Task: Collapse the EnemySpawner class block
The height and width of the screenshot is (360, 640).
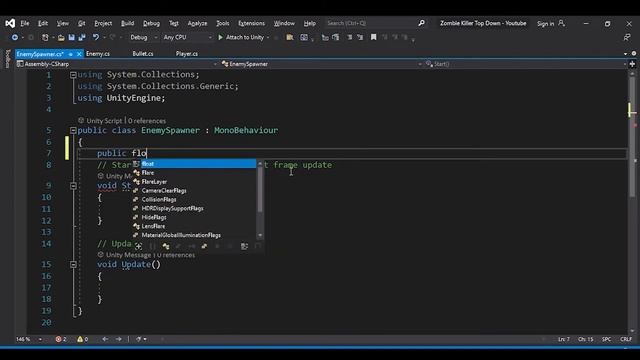Action: (x=73, y=131)
